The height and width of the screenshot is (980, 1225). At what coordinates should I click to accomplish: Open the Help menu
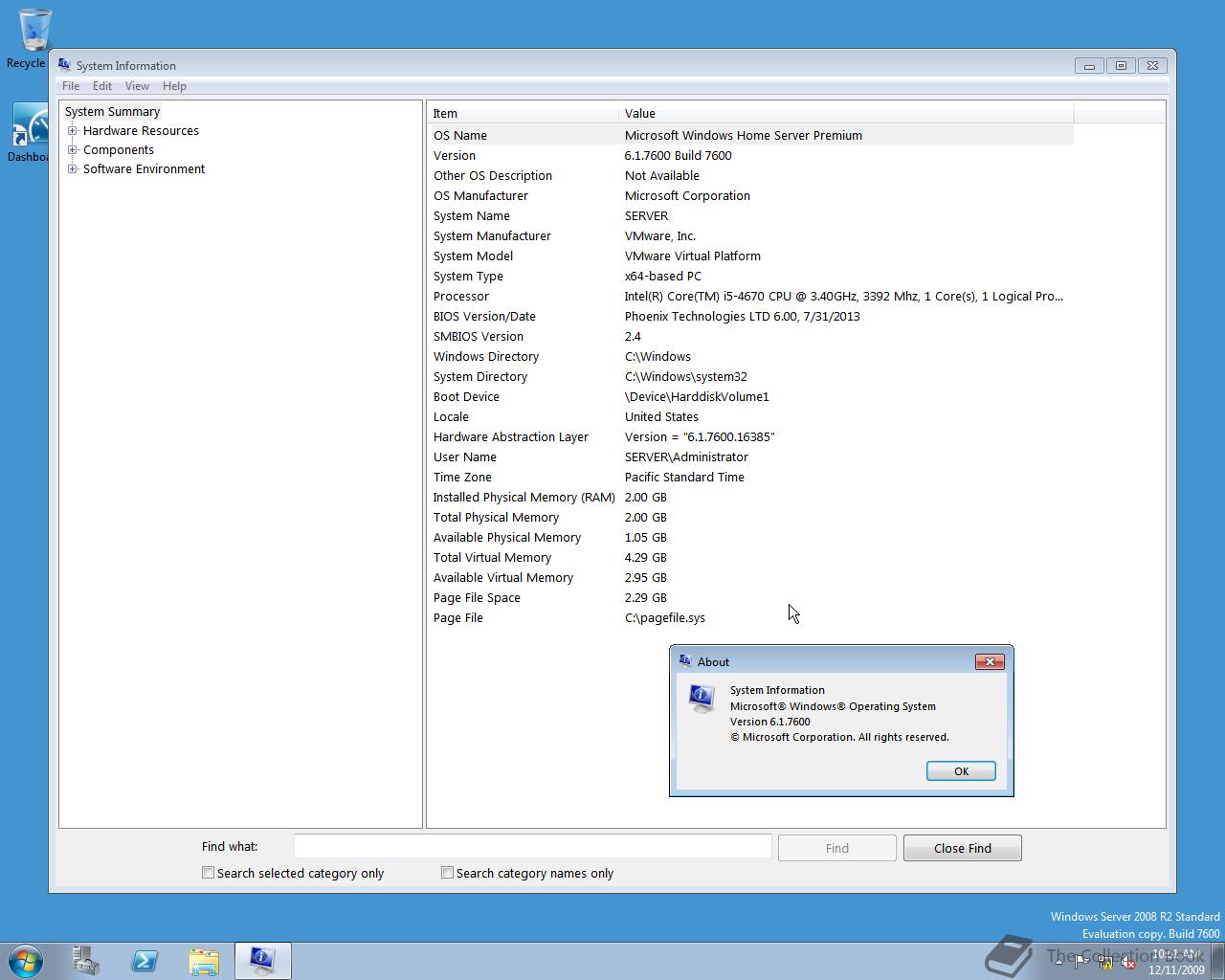(x=174, y=86)
